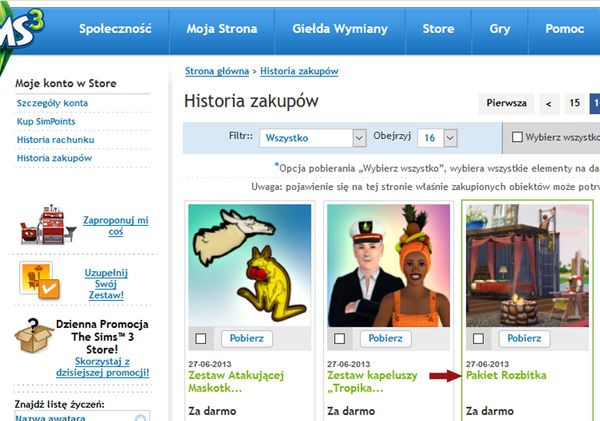Tick checkbox for Zestaw kapeluszy Tropika
The height and width of the screenshot is (421, 600).
click(x=339, y=339)
